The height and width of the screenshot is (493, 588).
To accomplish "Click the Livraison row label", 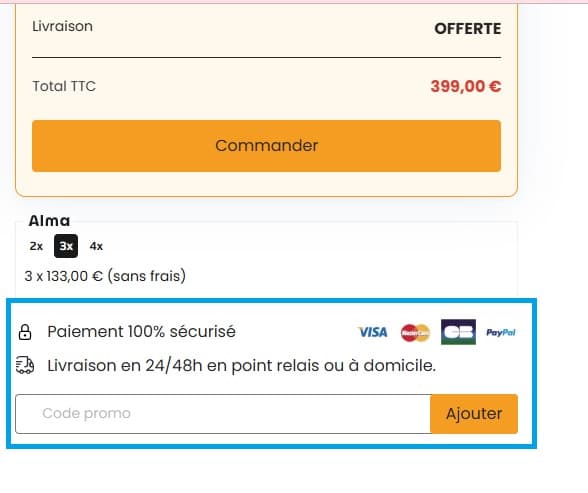I will [62, 26].
